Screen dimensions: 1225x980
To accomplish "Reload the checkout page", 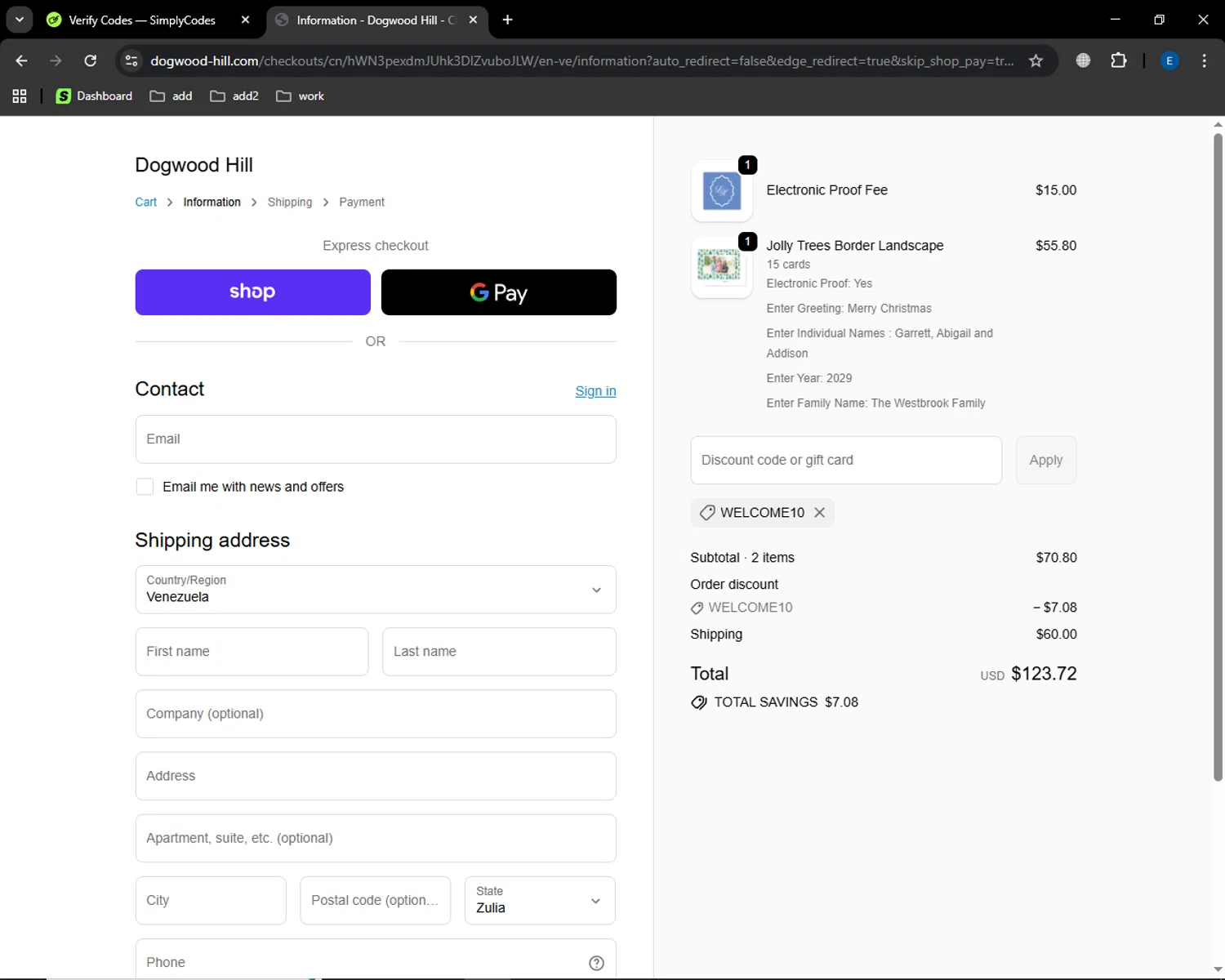I will pyautogui.click(x=91, y=60).
